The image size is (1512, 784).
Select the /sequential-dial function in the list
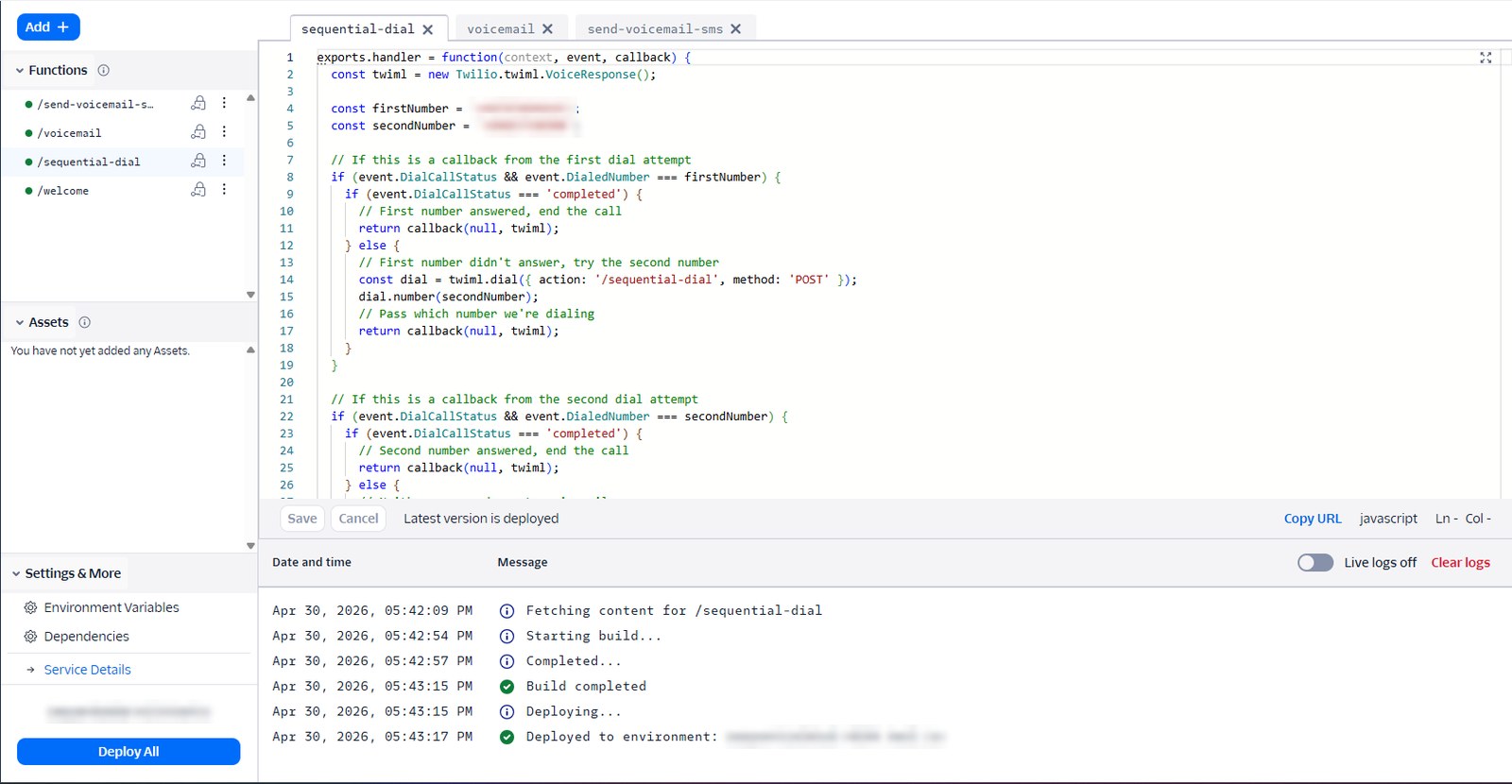tap(89, 162)
